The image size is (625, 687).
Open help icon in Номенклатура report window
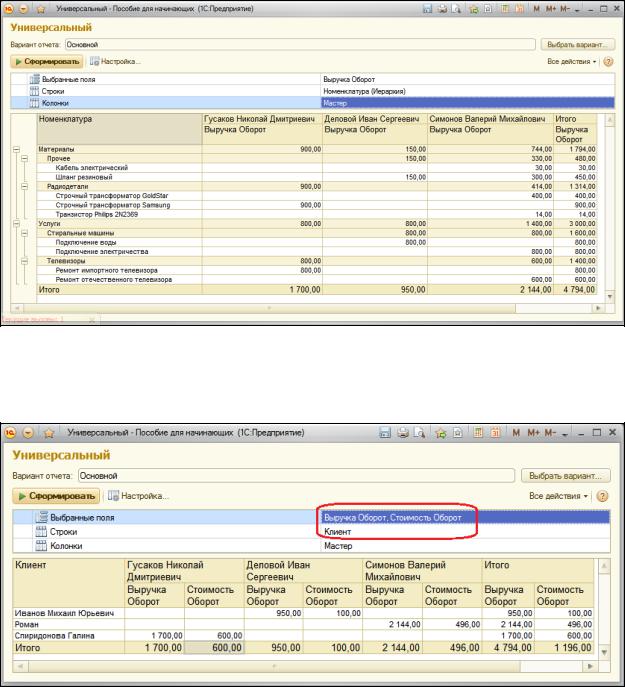(608, 62)
